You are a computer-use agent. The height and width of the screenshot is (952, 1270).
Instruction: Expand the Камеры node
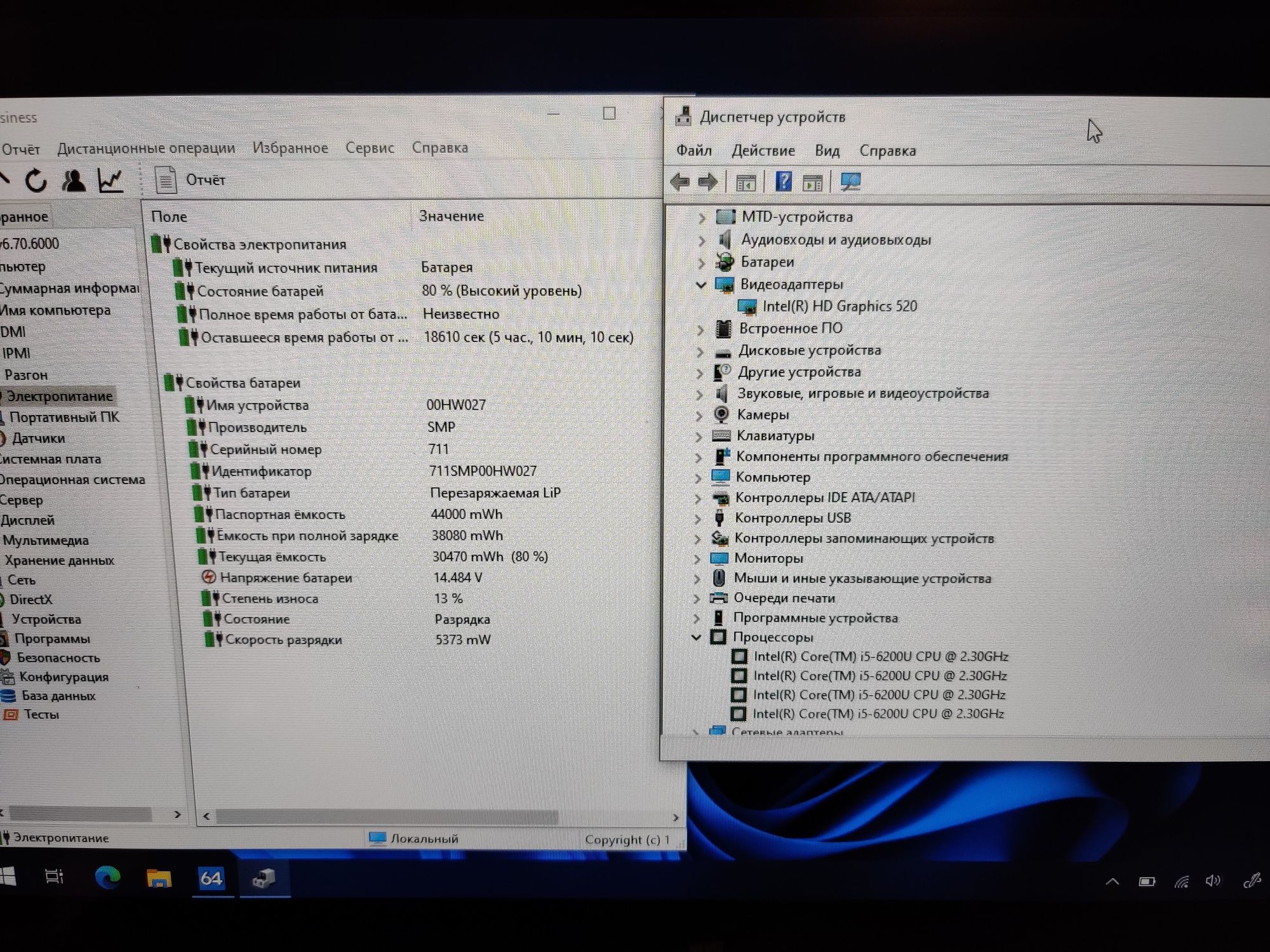[x=699, y=416]
